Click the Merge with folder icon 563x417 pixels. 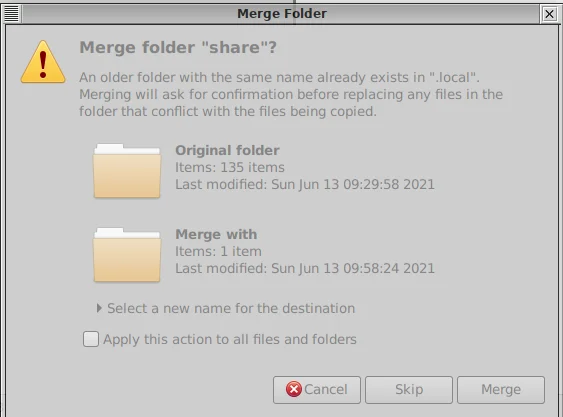coord(127,255)
